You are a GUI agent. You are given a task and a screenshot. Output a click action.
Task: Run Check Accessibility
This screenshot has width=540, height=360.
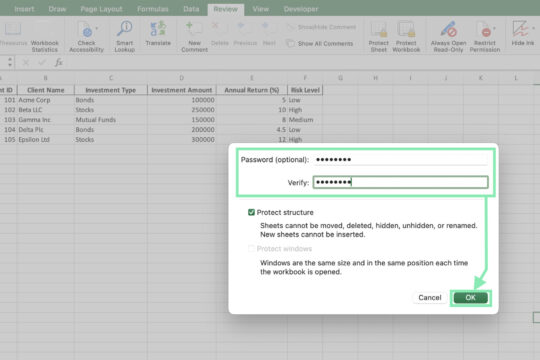pos(86,37)
